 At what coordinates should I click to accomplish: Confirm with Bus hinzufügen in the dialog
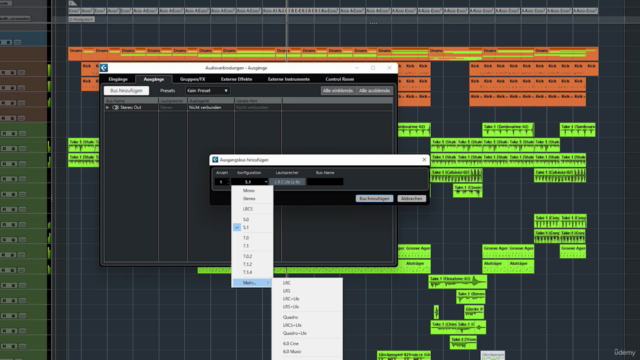tap(374, 198)
